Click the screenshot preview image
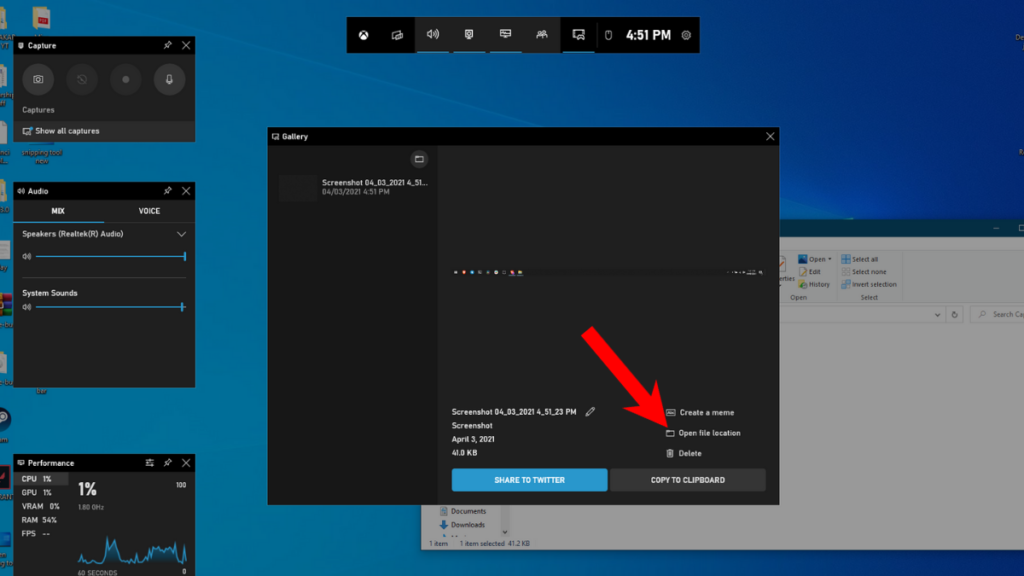The height and width of the screenshot is (576, 1024). [x=608, y=272]
